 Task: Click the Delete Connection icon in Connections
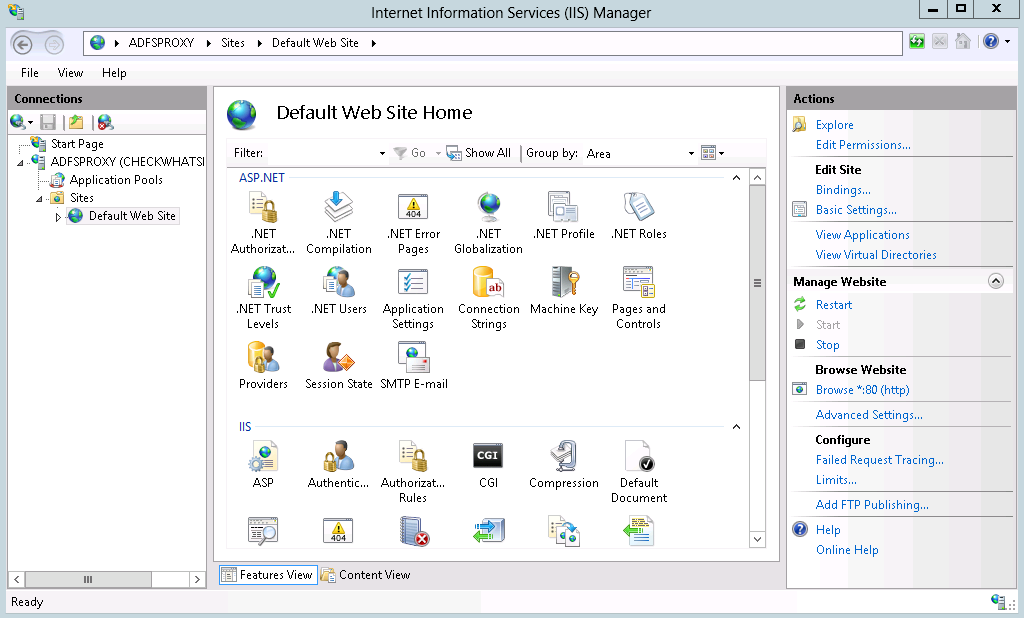click(x=104, y=122)
